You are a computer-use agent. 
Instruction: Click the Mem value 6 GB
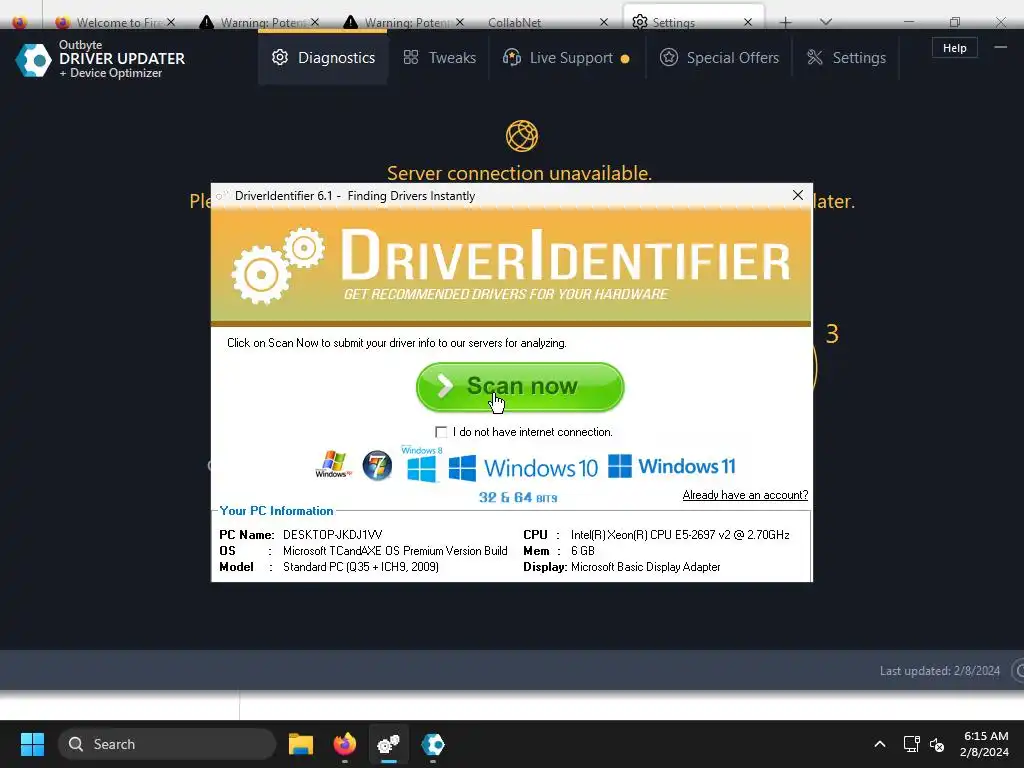(x=583, y=551)
